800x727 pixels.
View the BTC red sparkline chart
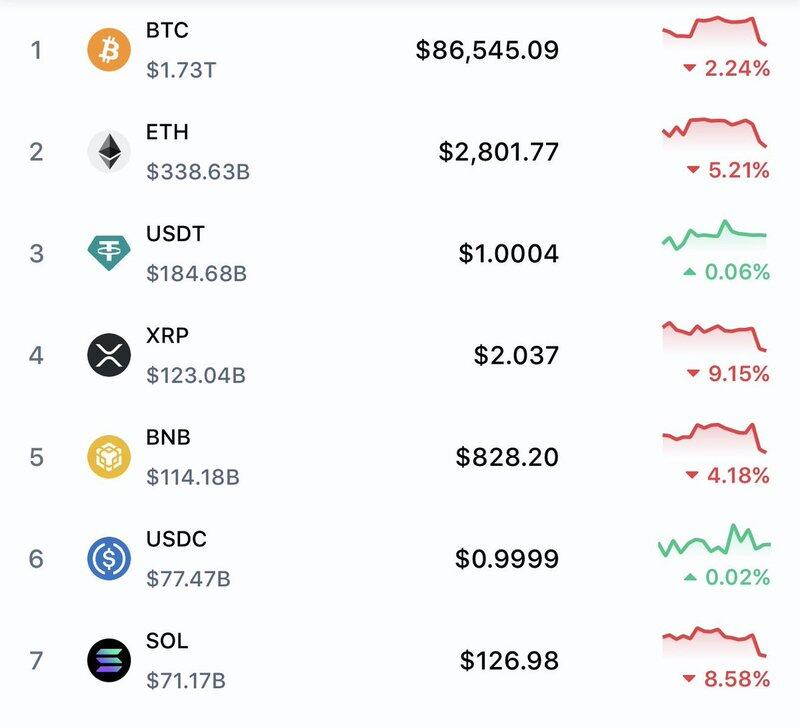click(x=714, y=30)
